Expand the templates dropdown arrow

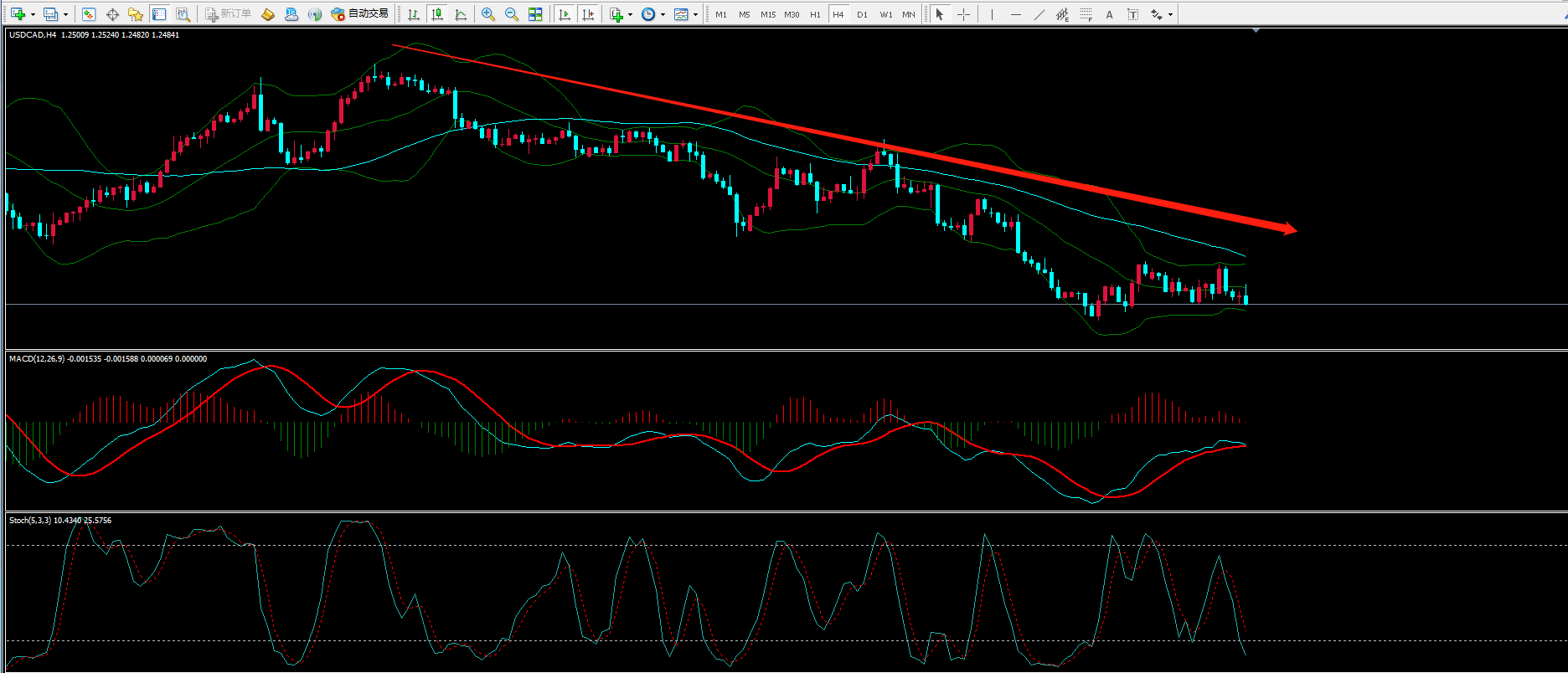tap(695, 14)
